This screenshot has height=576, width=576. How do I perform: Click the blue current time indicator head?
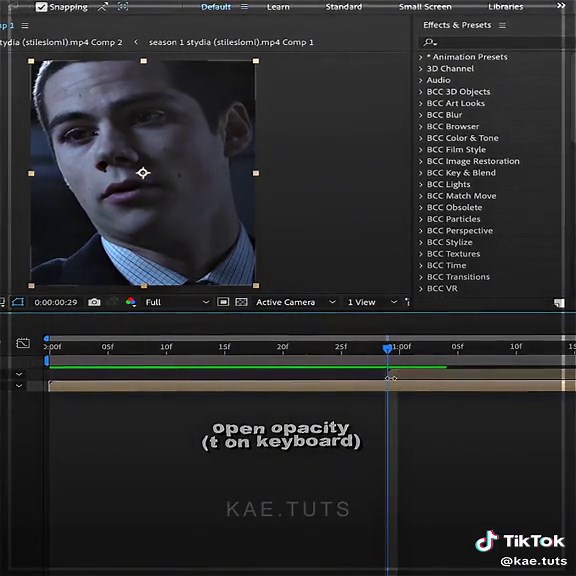click(x=387, y=348)
